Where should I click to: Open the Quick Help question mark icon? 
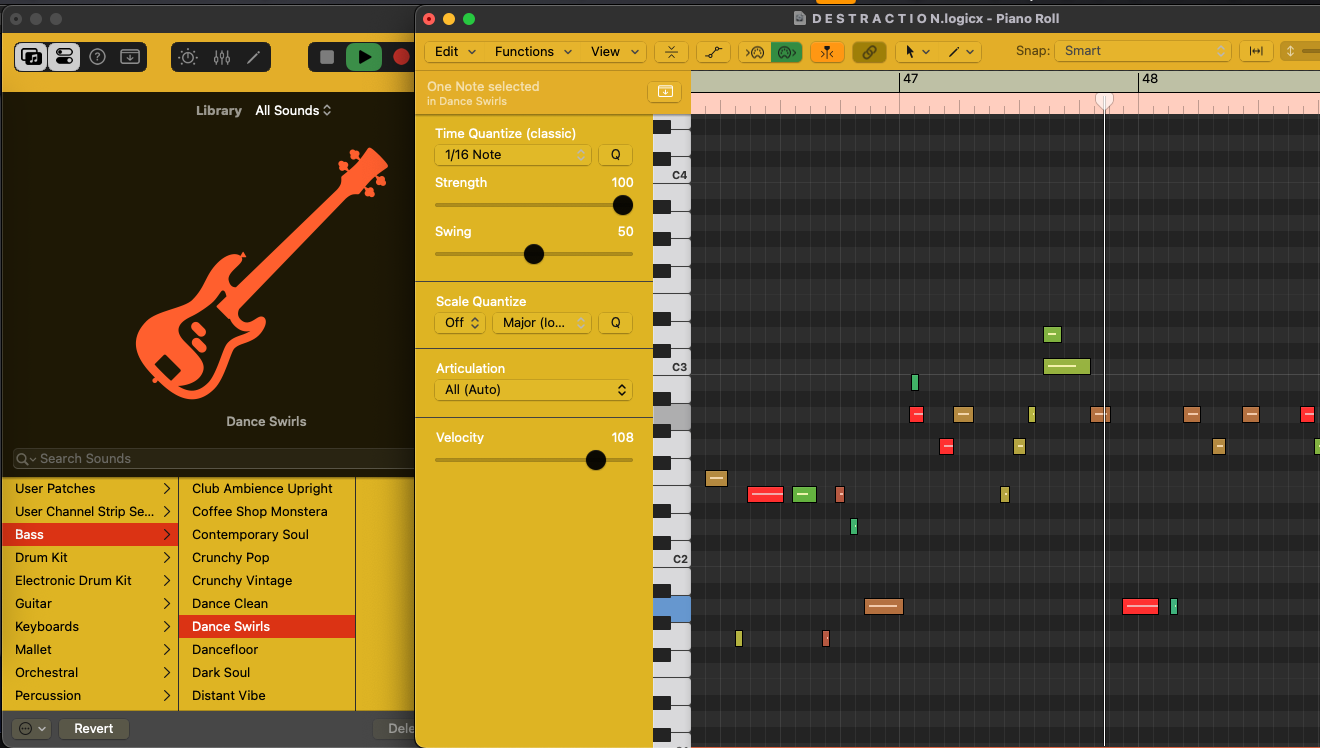pyautogui.click(x=97, y=57)
